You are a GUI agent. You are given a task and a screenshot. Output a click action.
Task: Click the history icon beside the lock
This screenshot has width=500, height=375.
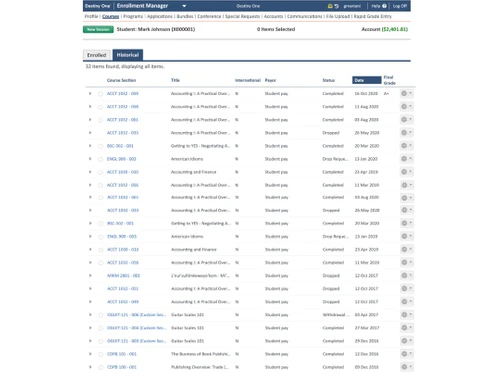point(336,6)
